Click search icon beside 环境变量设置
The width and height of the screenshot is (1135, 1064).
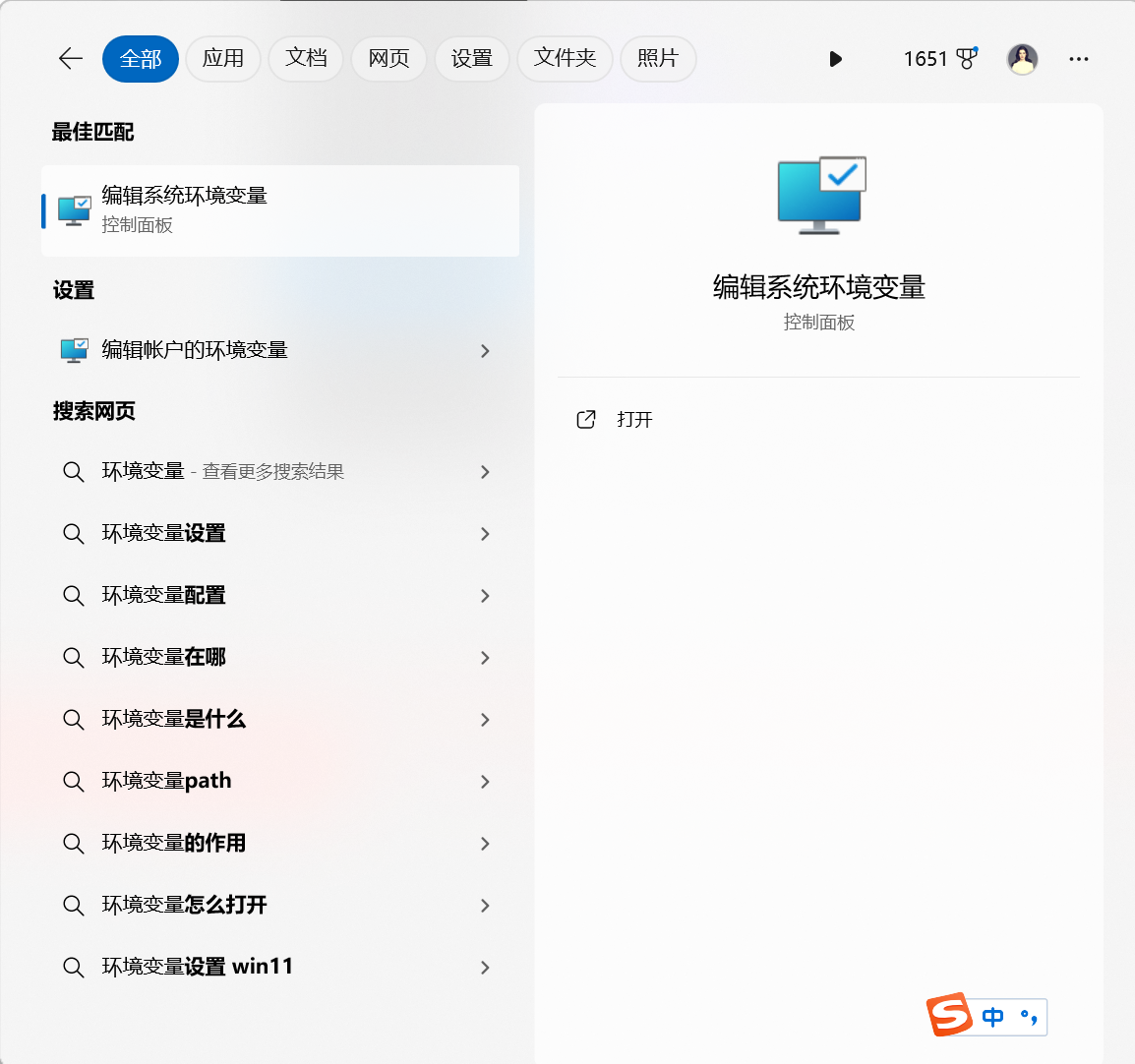(x=73, y=533)
